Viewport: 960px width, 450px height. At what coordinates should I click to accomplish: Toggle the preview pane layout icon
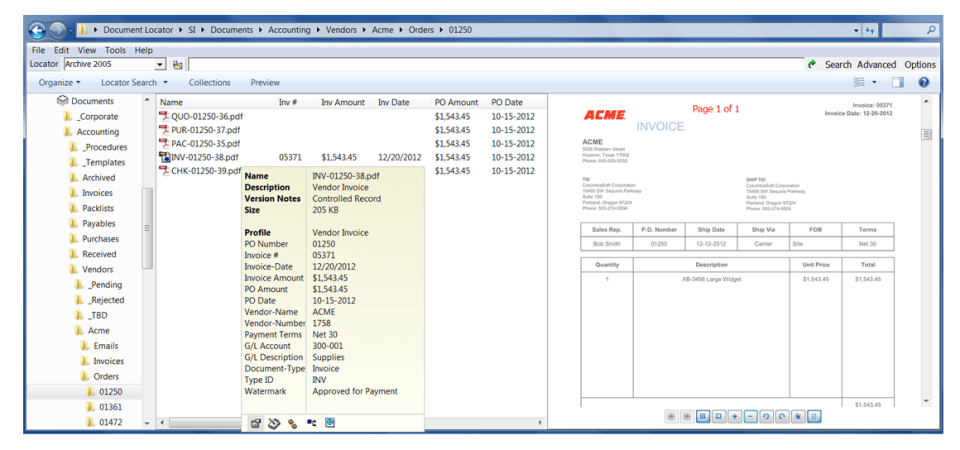pos(897,82)
